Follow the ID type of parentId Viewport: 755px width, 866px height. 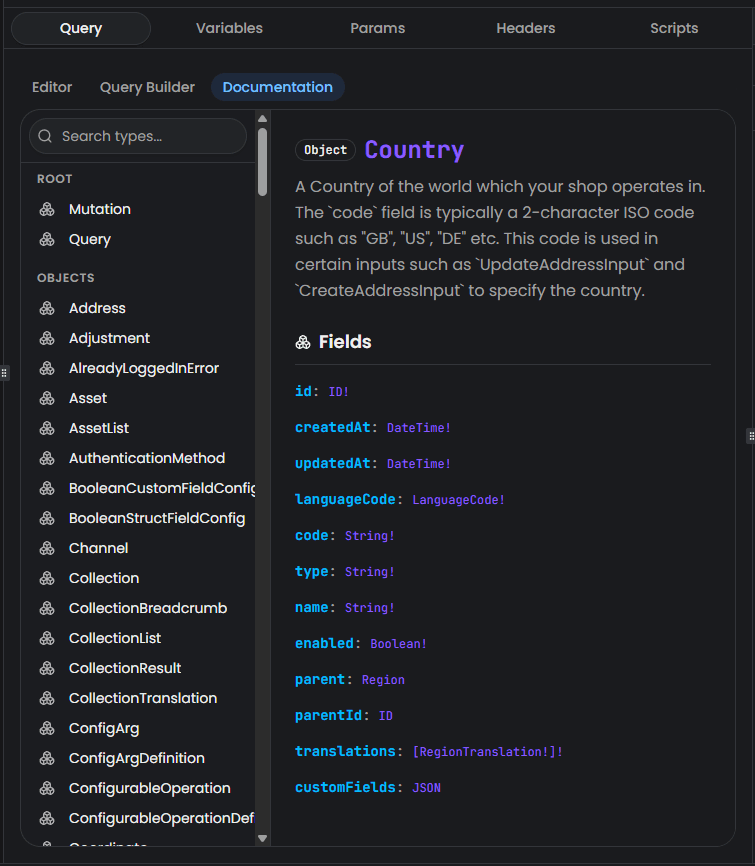[386, 716]
